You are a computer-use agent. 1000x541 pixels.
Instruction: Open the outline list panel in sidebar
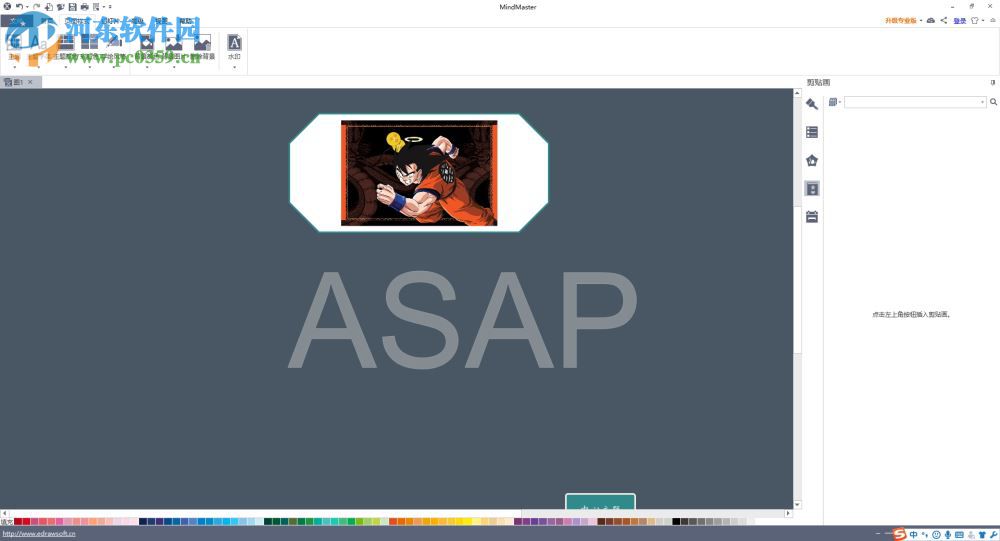coord(812,132)
